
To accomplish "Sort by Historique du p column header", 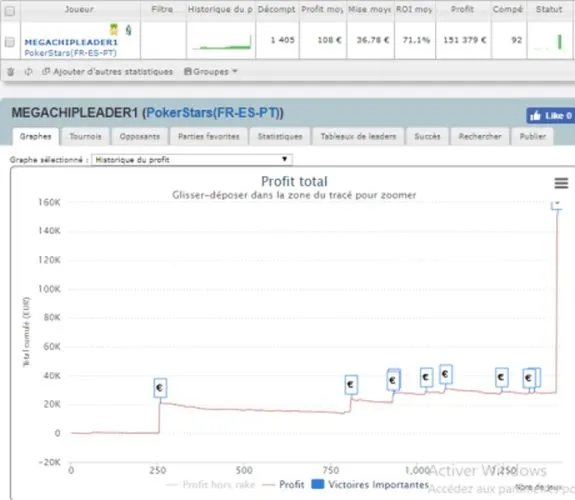I will (220, 10).
